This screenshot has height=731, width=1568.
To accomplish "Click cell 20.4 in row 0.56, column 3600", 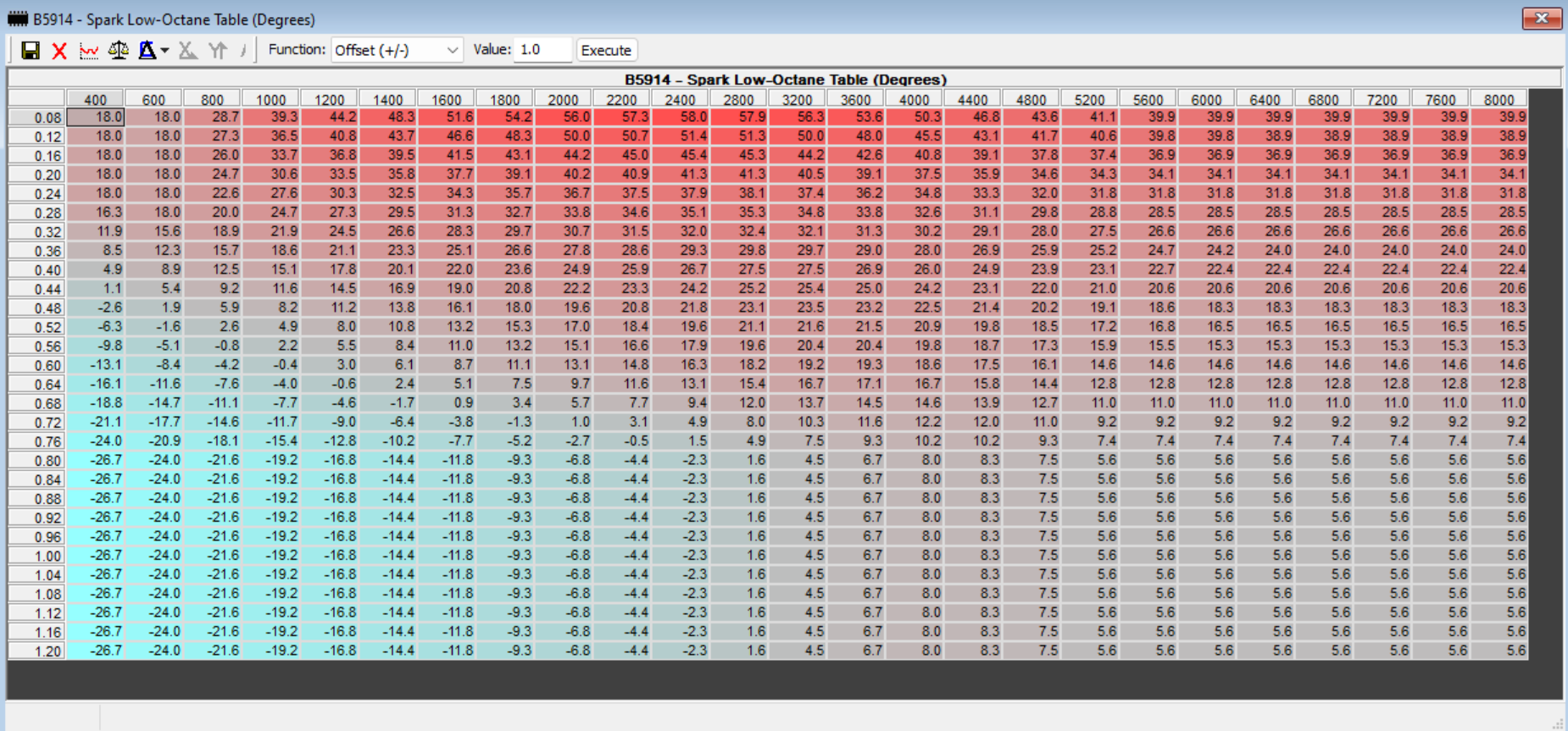I will (855, 346).
